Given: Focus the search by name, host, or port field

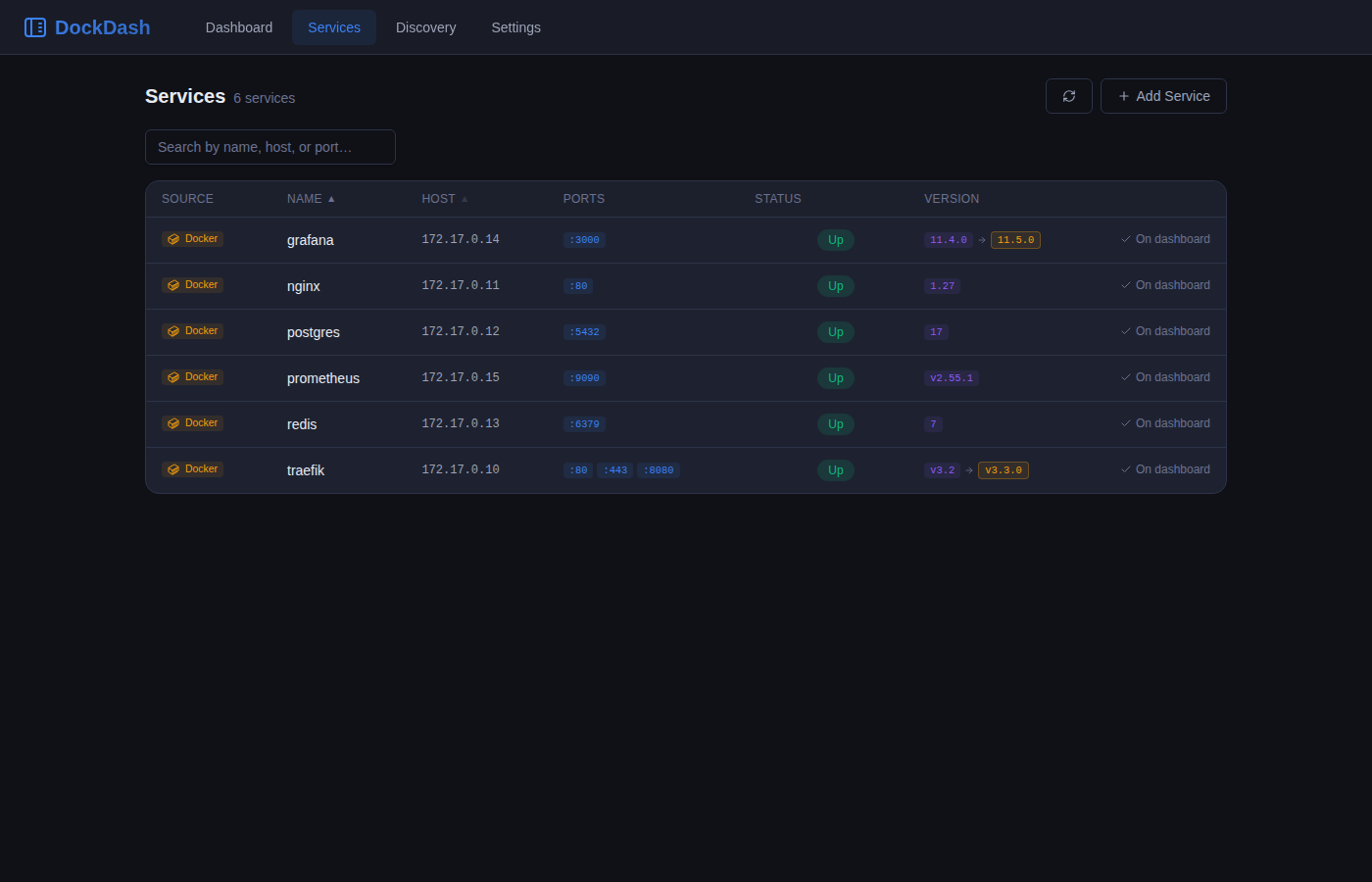Looking at the screenshot, I should [270, 147].
